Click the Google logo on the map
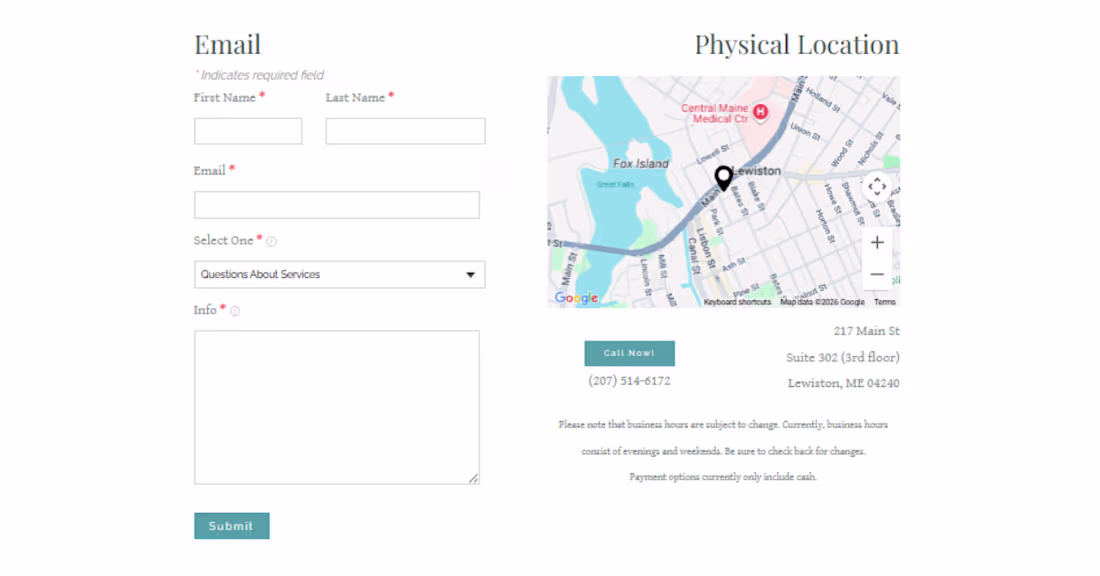This screenshot has height=576, width=1100. click(576, 297)
